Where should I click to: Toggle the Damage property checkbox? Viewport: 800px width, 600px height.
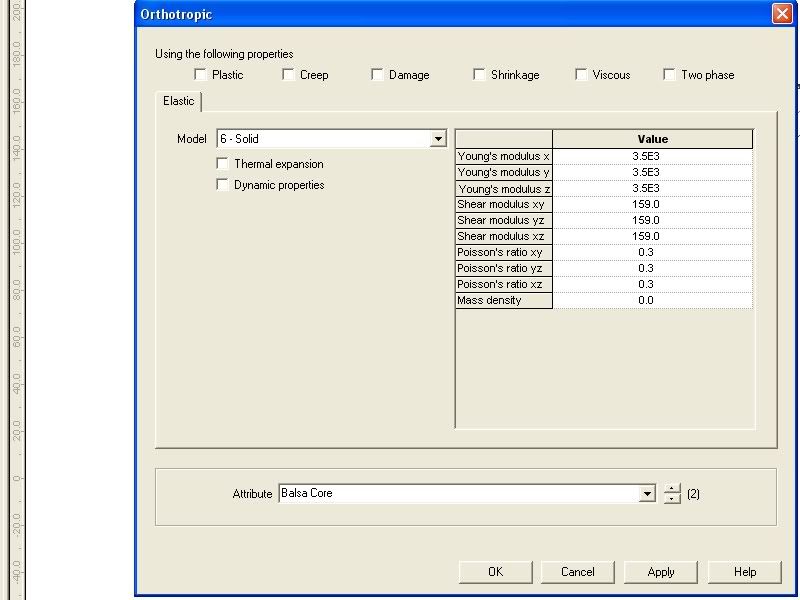coord(377,74)
